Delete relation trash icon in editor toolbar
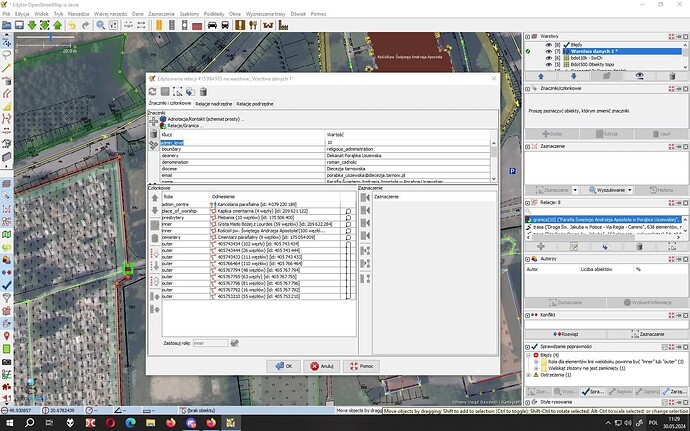Screen dimensions: 690x431 203,92
